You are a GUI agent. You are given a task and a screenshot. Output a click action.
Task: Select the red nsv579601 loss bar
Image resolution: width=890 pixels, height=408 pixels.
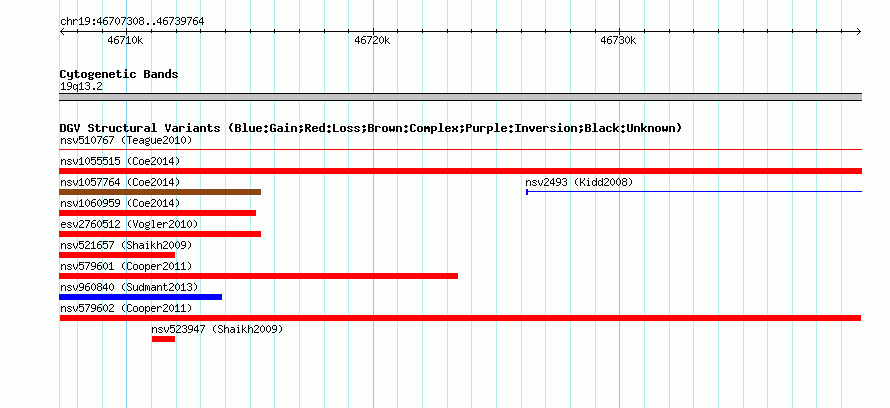point(259,276)
